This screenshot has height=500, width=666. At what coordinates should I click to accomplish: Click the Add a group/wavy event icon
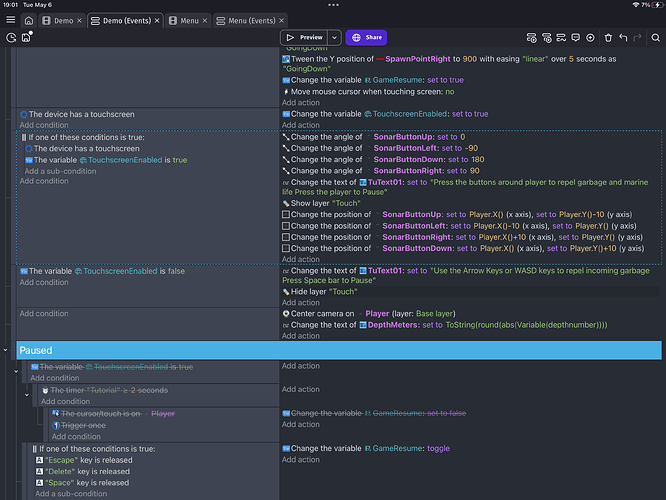click(561, 38)
